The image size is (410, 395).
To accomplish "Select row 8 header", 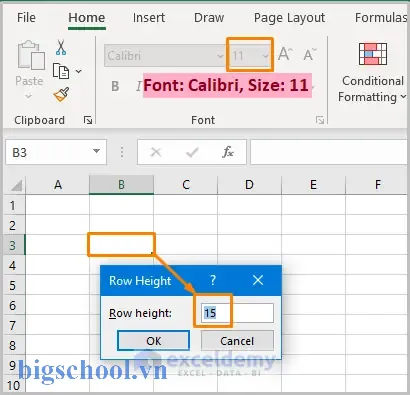I will (13, 345).
